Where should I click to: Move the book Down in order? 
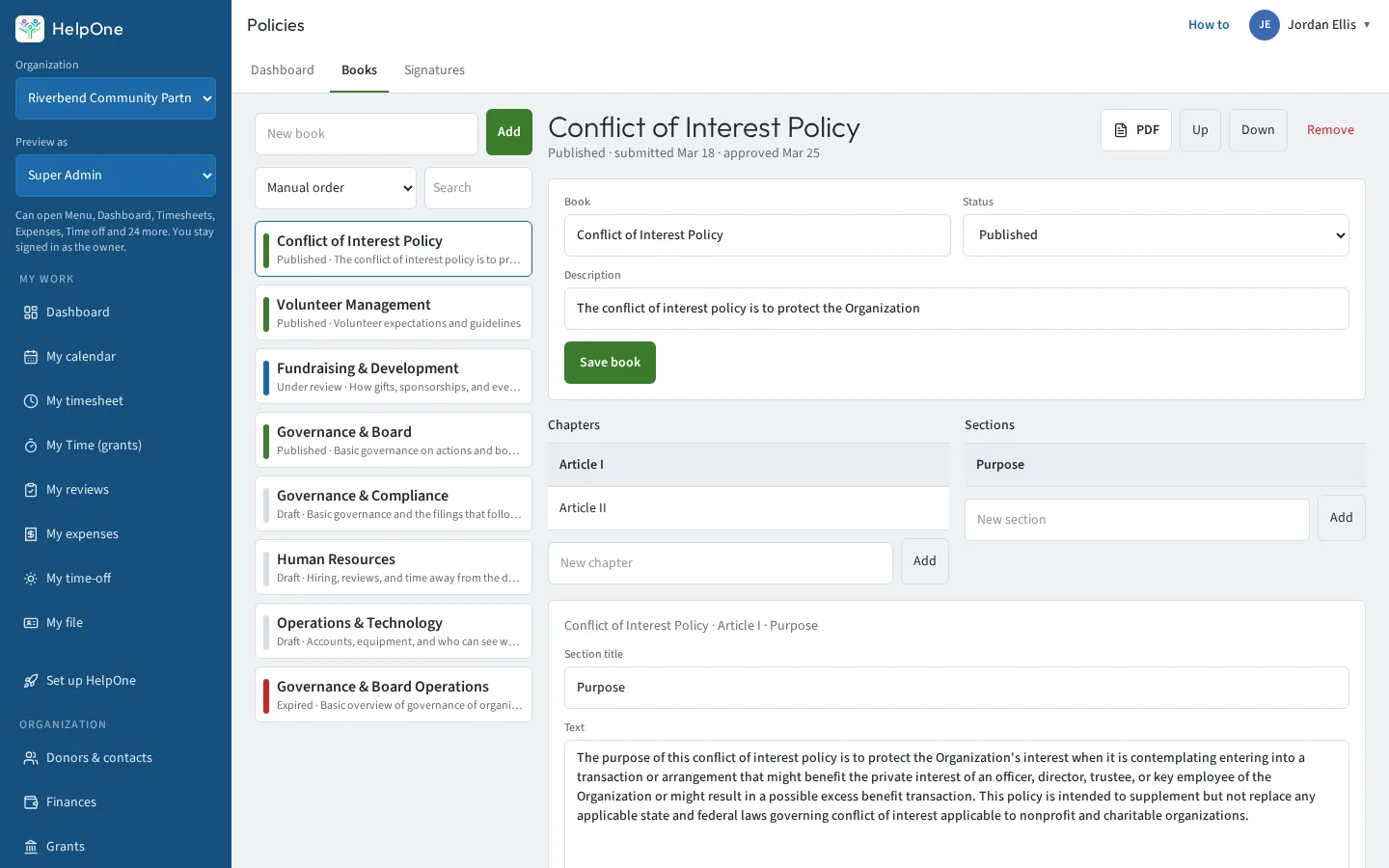1258,130
